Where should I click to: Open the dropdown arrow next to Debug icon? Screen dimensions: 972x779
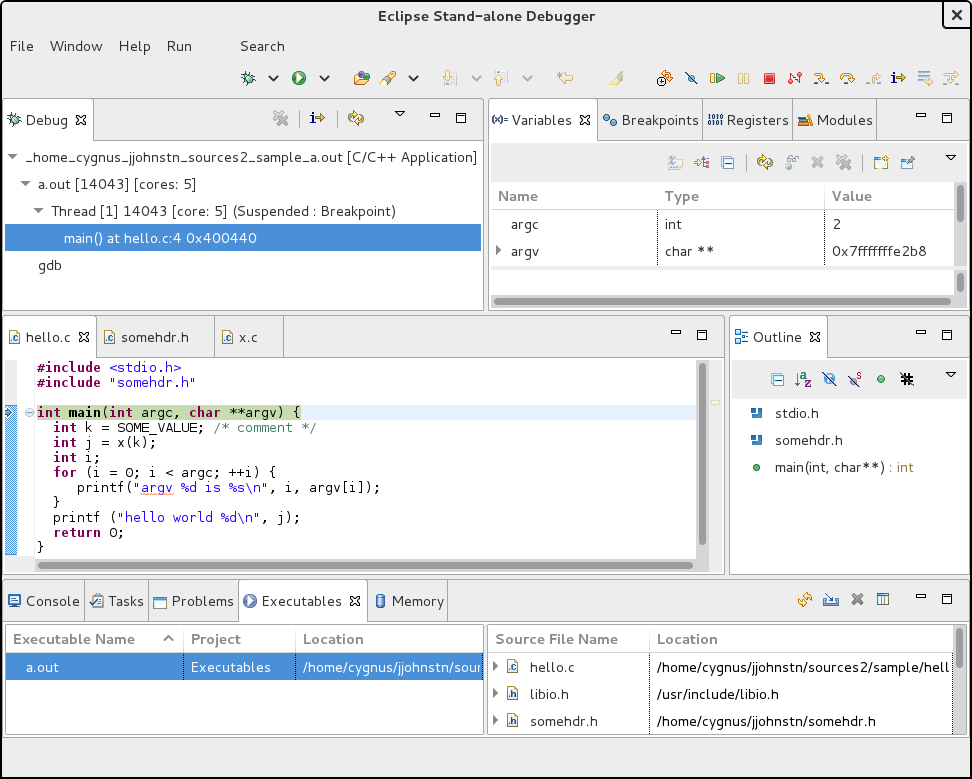(273, 78)
